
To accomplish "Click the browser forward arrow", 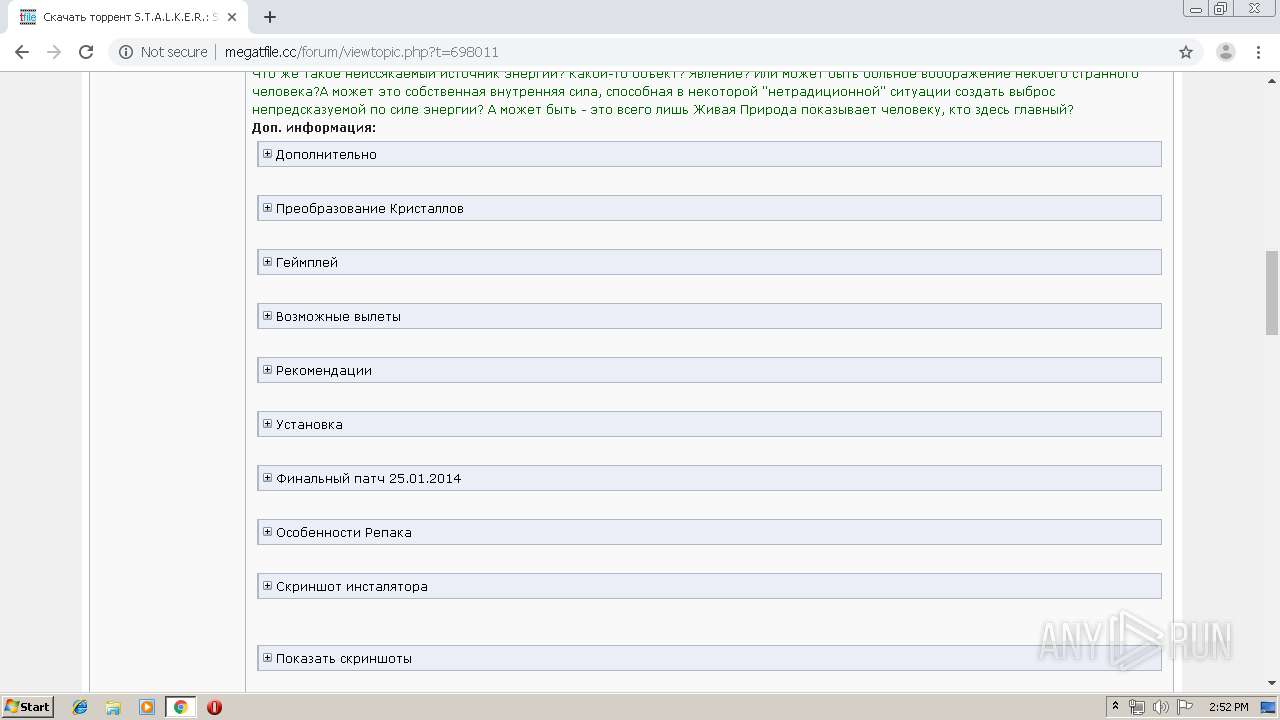I will [54, 52].
